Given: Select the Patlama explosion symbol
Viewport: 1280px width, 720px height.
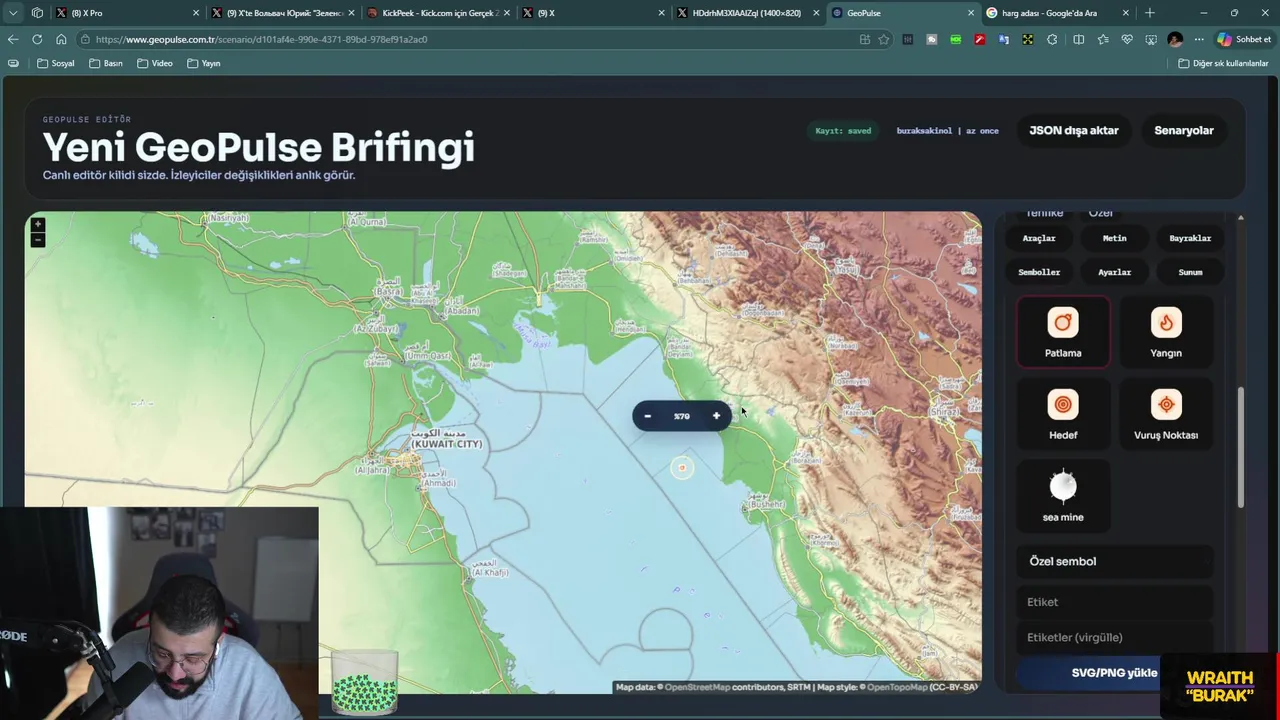Looking at the screenshot, I should (1063, 332).
